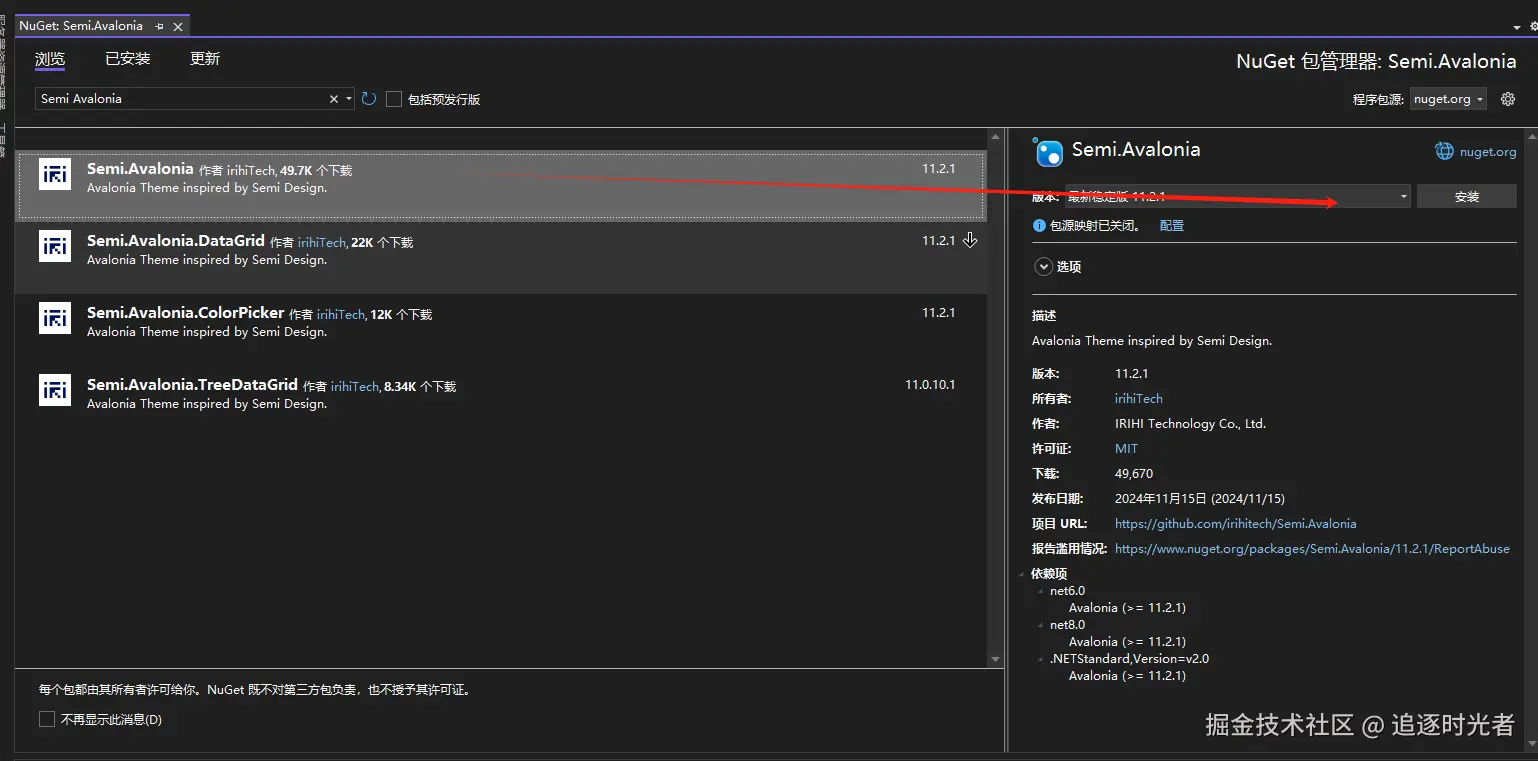Viewport: 1538px width, 761px height.
Task: Click the Semi.Avalonia heading in details pane
Action: pos(1136,150)
